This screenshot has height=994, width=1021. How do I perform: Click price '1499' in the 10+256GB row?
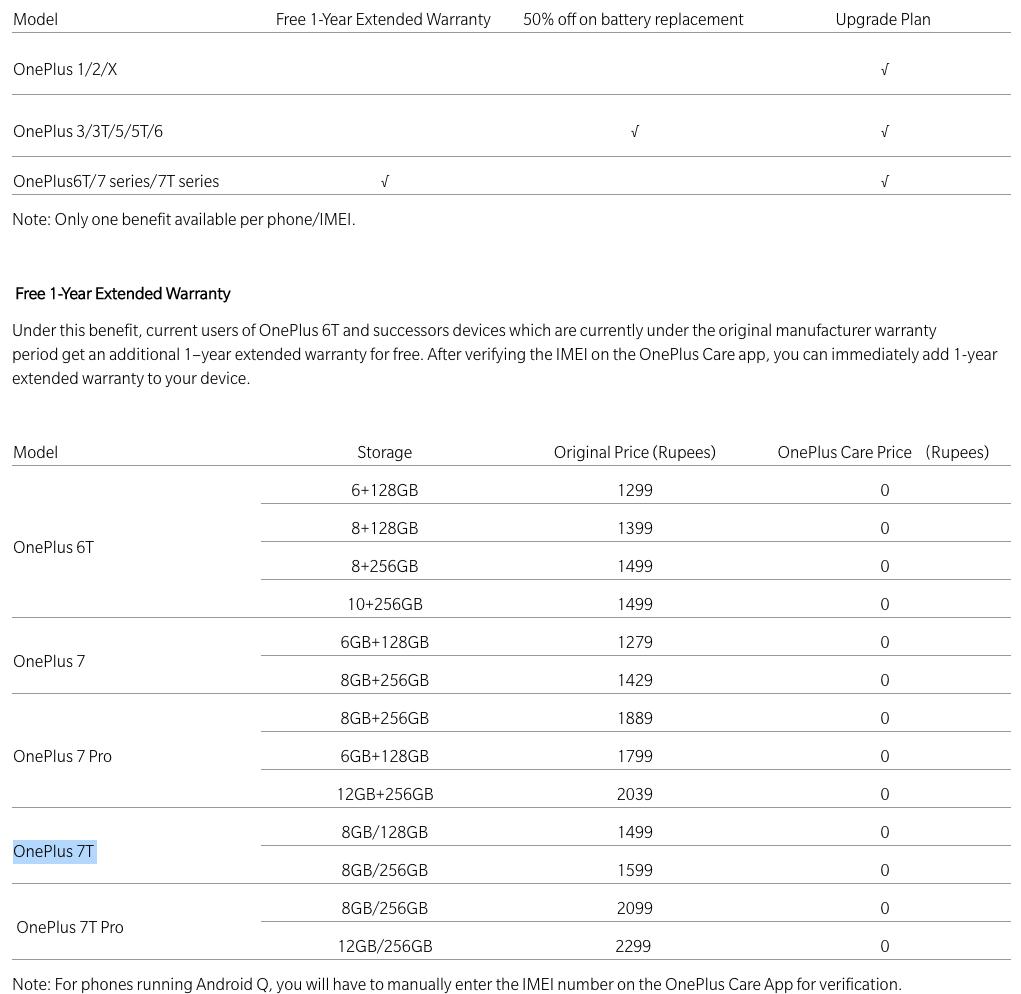635,604
